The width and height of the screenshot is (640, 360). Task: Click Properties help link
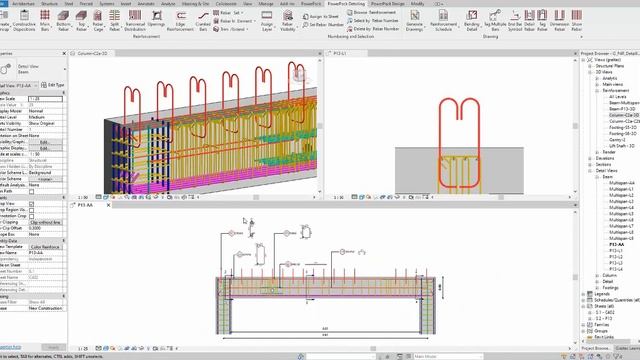10,347
